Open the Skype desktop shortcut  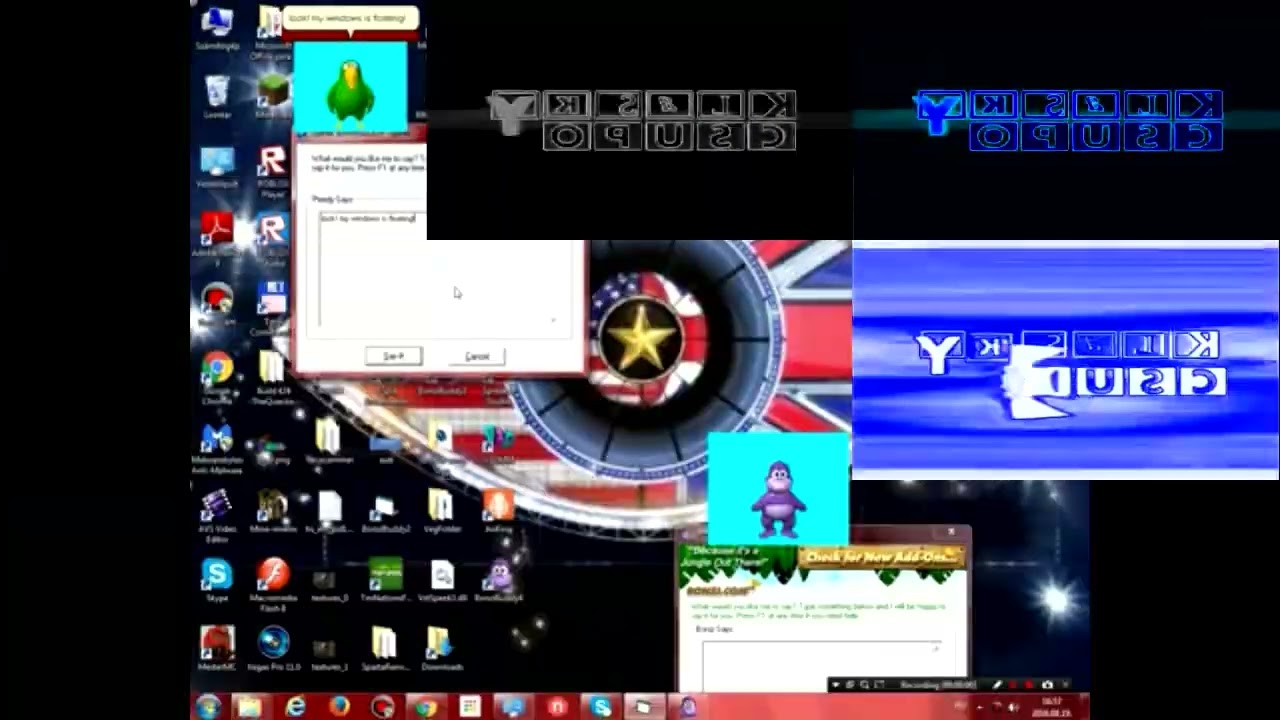coord(217,580)
